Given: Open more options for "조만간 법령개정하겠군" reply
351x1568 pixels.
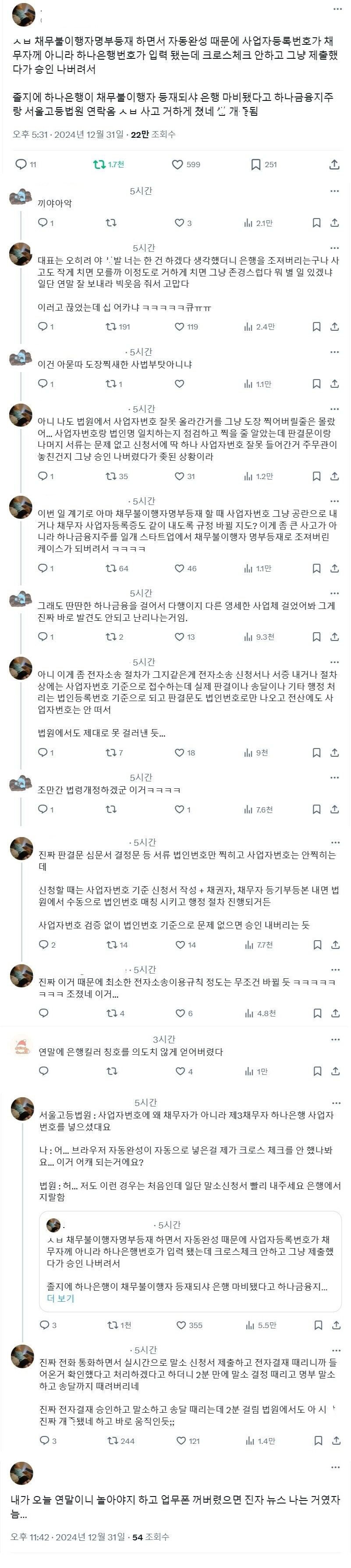Looking at the screenshot, I should coord(335,777).
